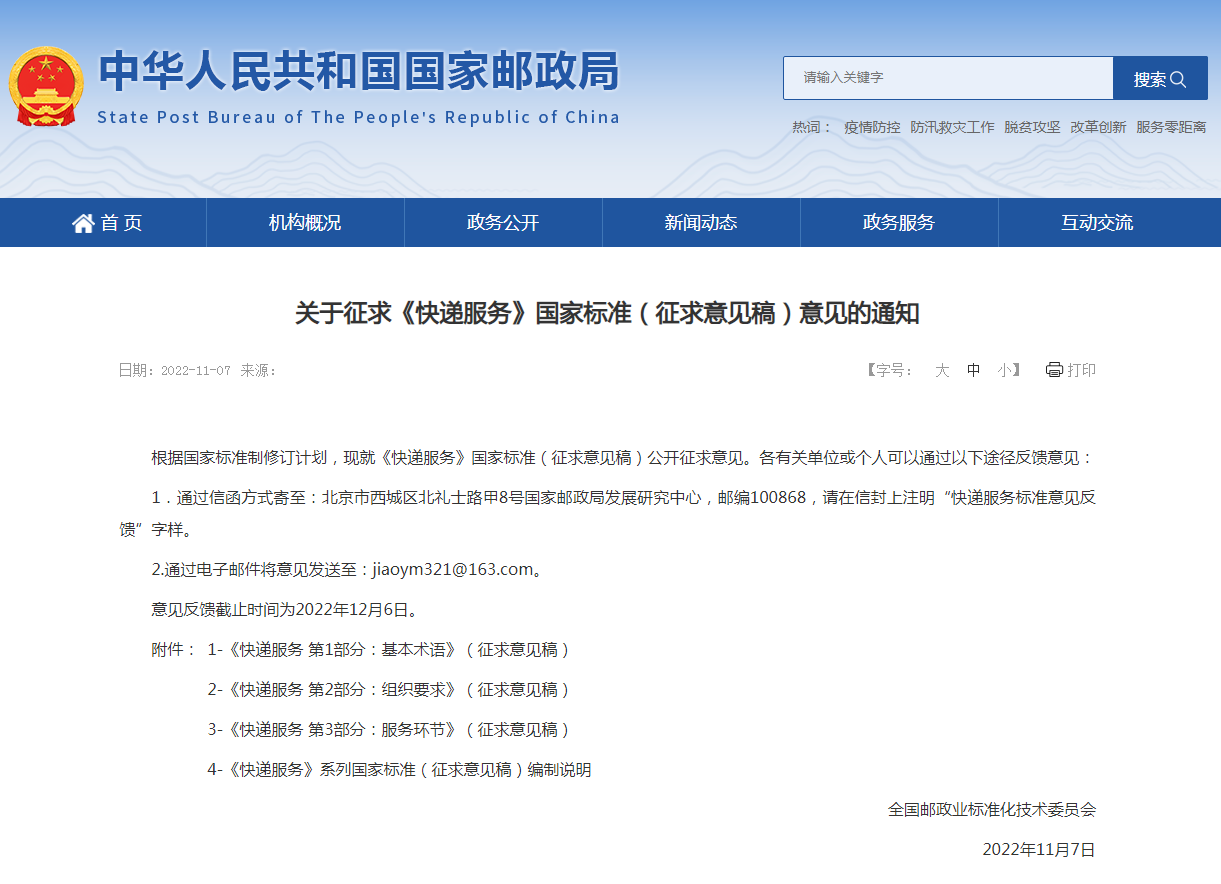Click the hot word 防汛救灾工作
Viewport: 1221px width, 884px height.
pyautogui.click(x=952, y=127)
